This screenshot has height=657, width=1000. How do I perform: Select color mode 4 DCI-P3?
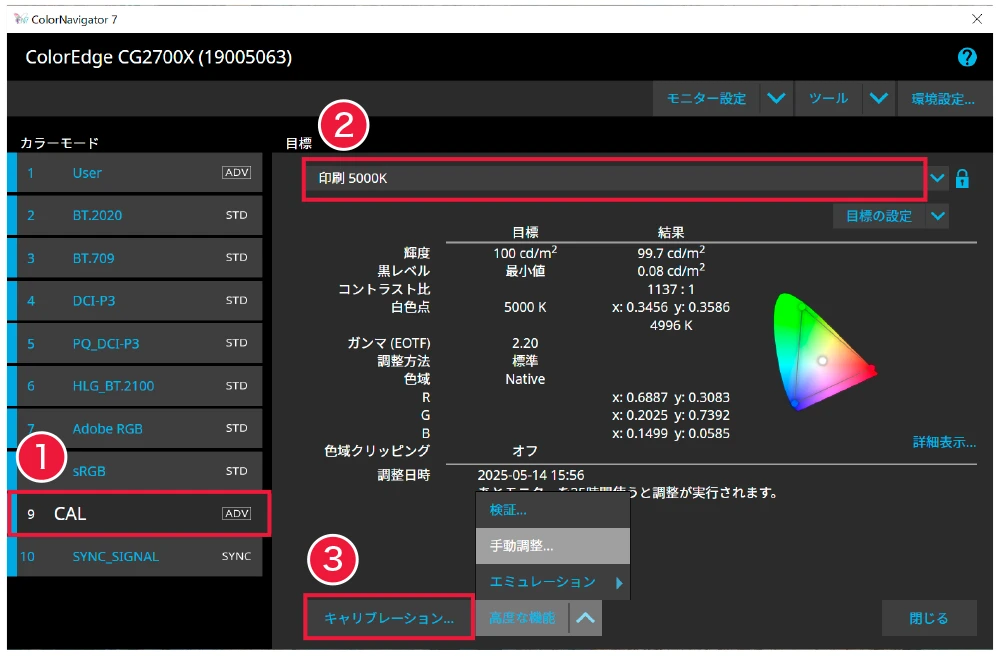[x=135, y=300]
